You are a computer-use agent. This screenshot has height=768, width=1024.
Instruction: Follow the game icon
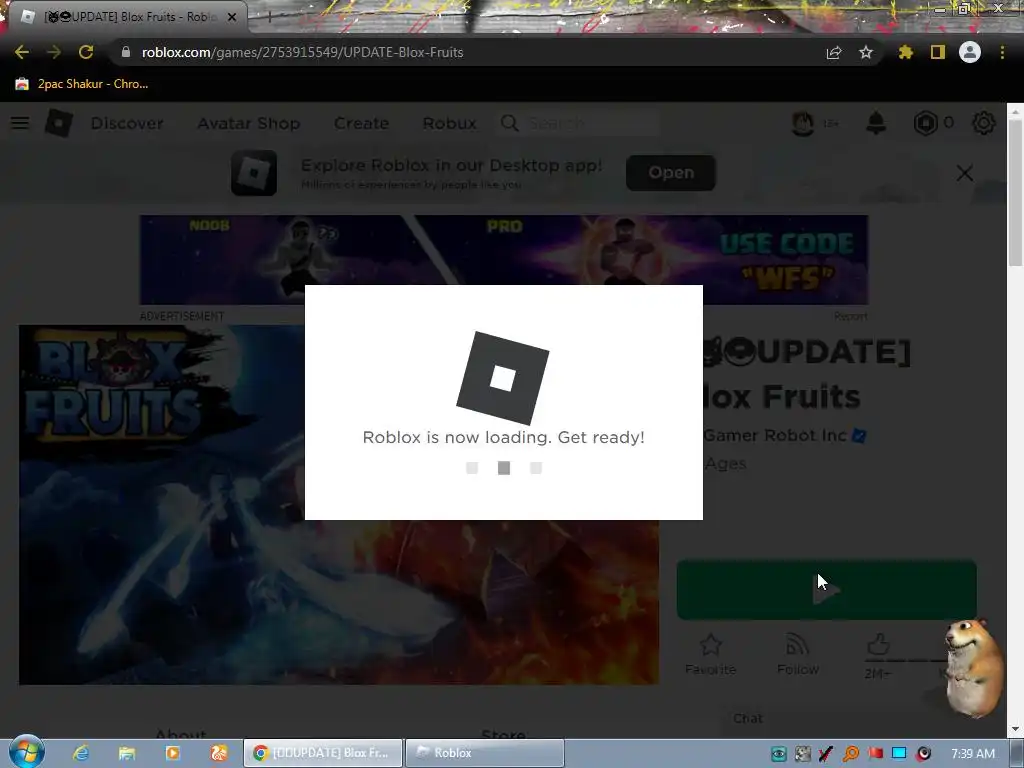[797, 654]
